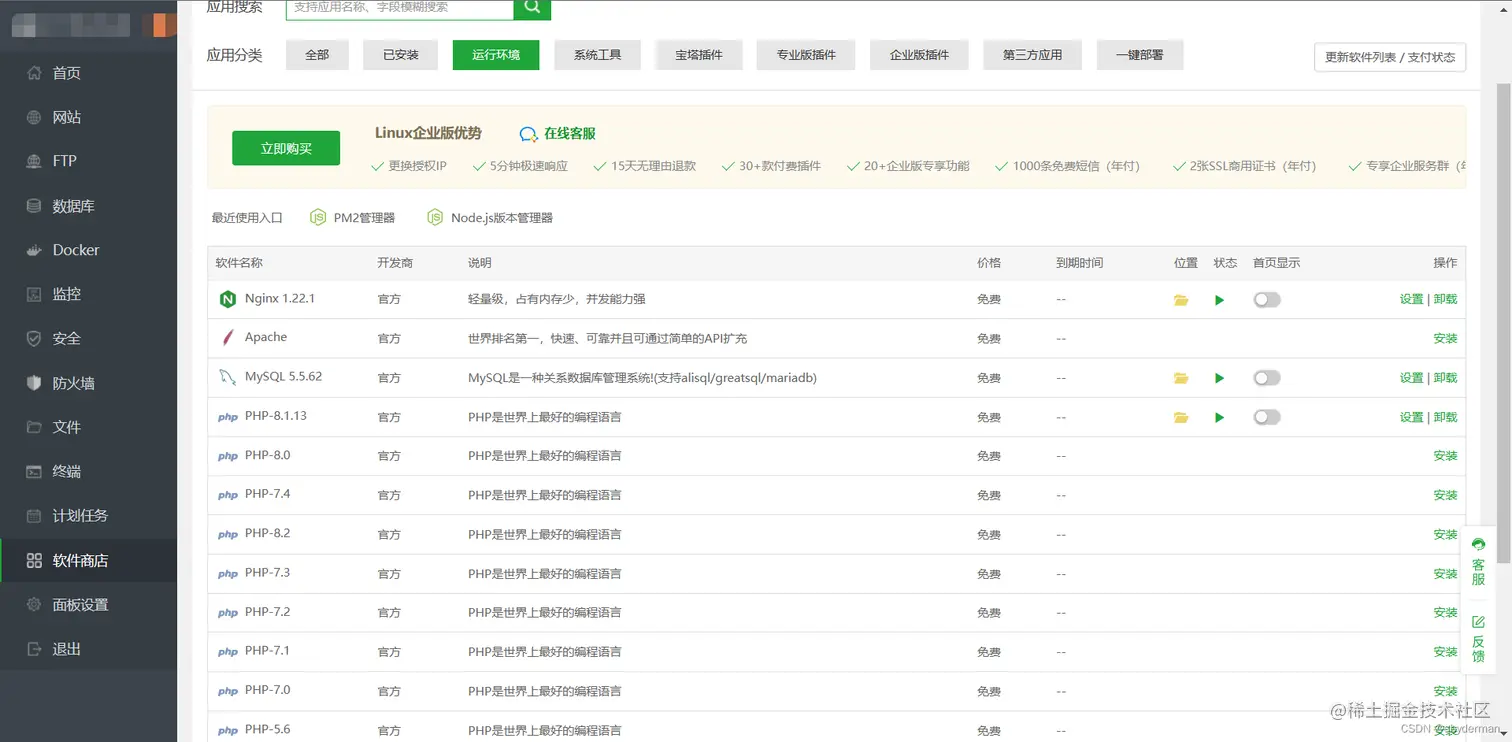Open 反馈 floating feedback widget
This screenshot has height=742, width=1512.
1478,639
